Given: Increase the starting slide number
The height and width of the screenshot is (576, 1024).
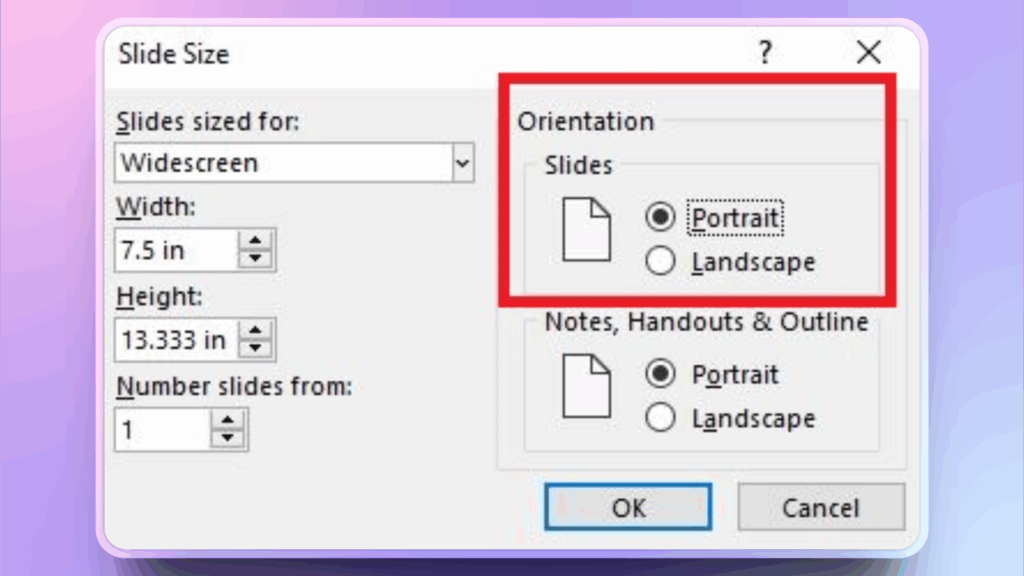Looking at the screenshot, I should 229,422.
